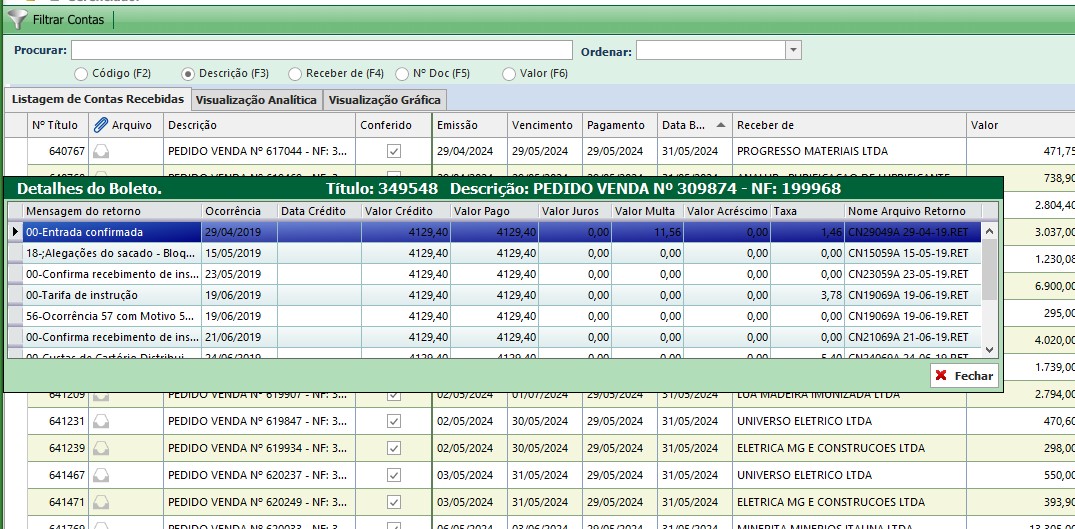The image size is (1075, 529).
Task: Click the Descrição column header in listing
Action: coord(259,125)
